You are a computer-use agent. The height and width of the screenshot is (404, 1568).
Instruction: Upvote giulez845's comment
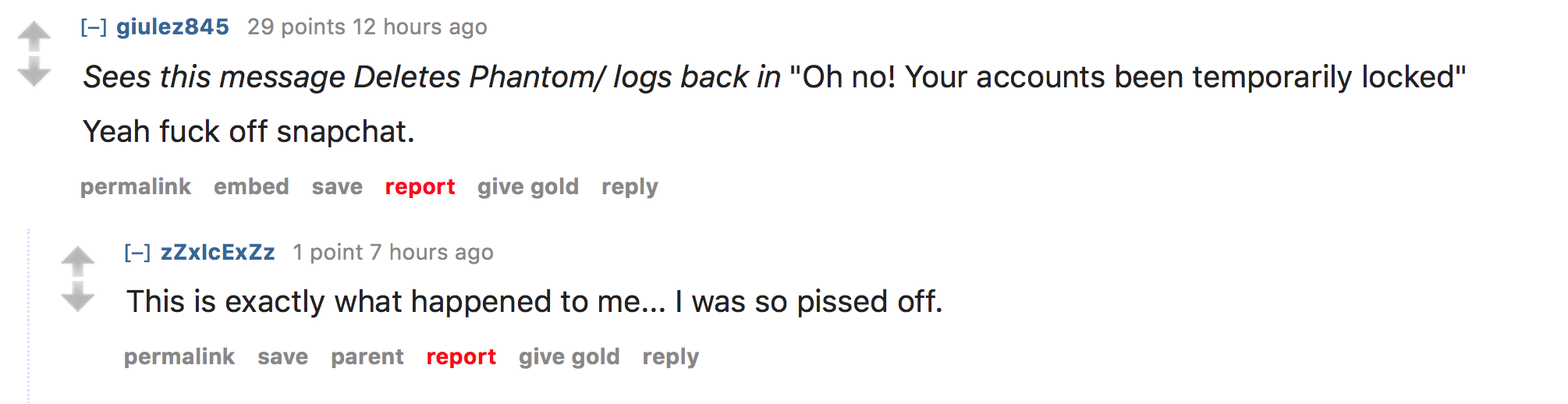click(34, 36)
